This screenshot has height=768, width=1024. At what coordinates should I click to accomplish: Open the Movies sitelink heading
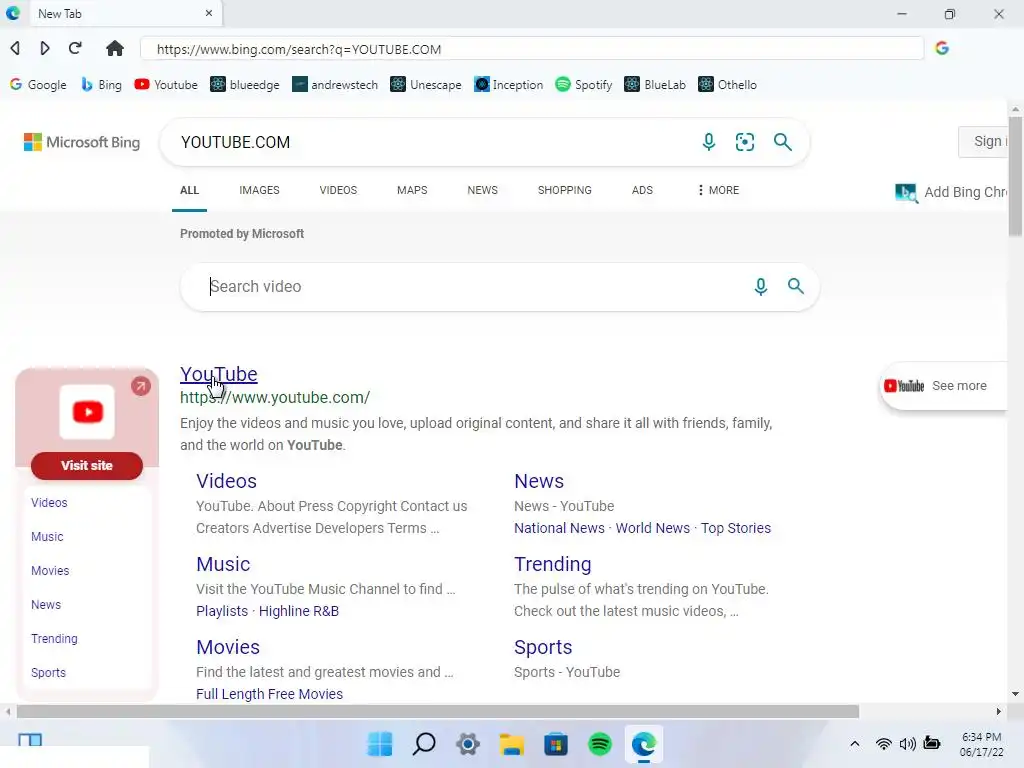tap(228, 647)
